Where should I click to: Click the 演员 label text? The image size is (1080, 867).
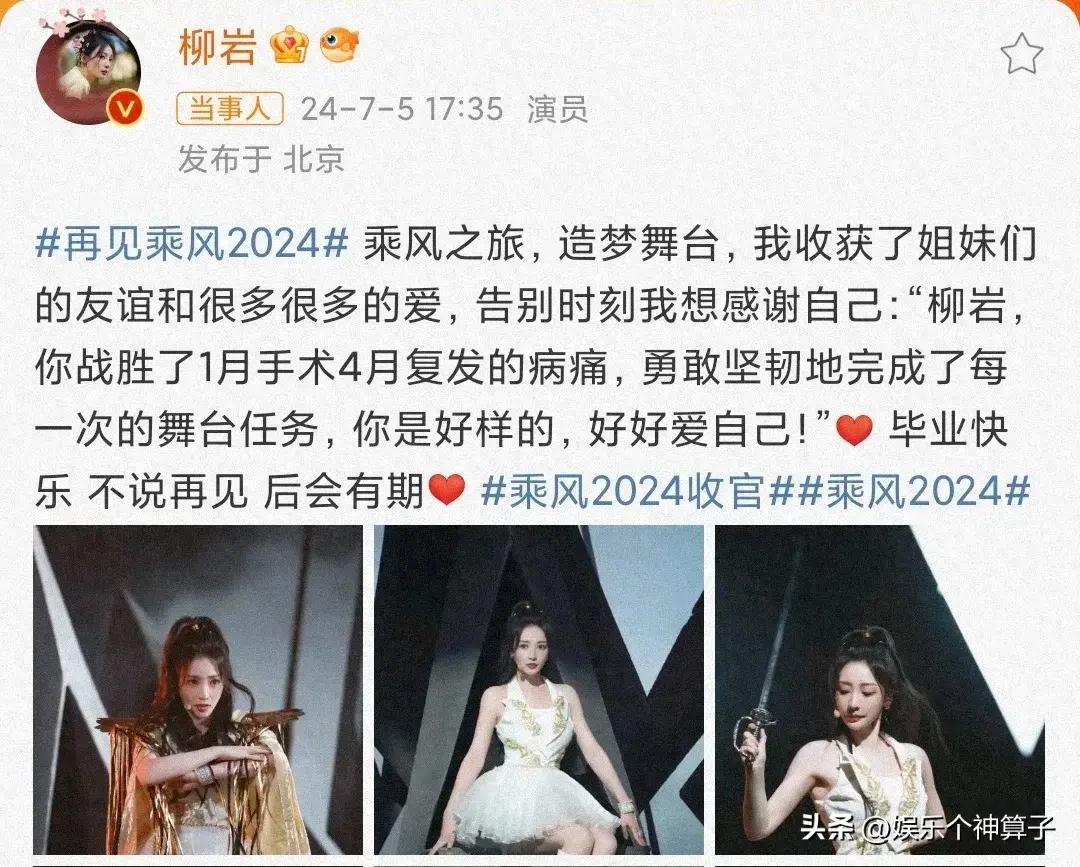(557, 109)
